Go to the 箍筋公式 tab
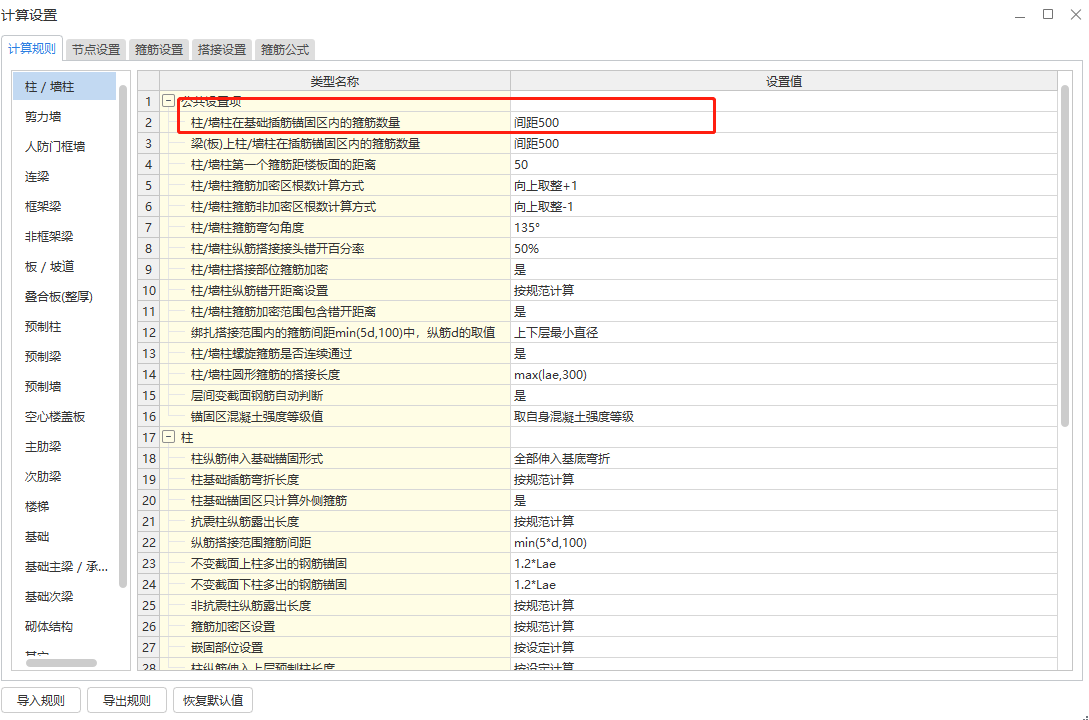Viewport: 1089px width, 720px height. click(285, 49)
